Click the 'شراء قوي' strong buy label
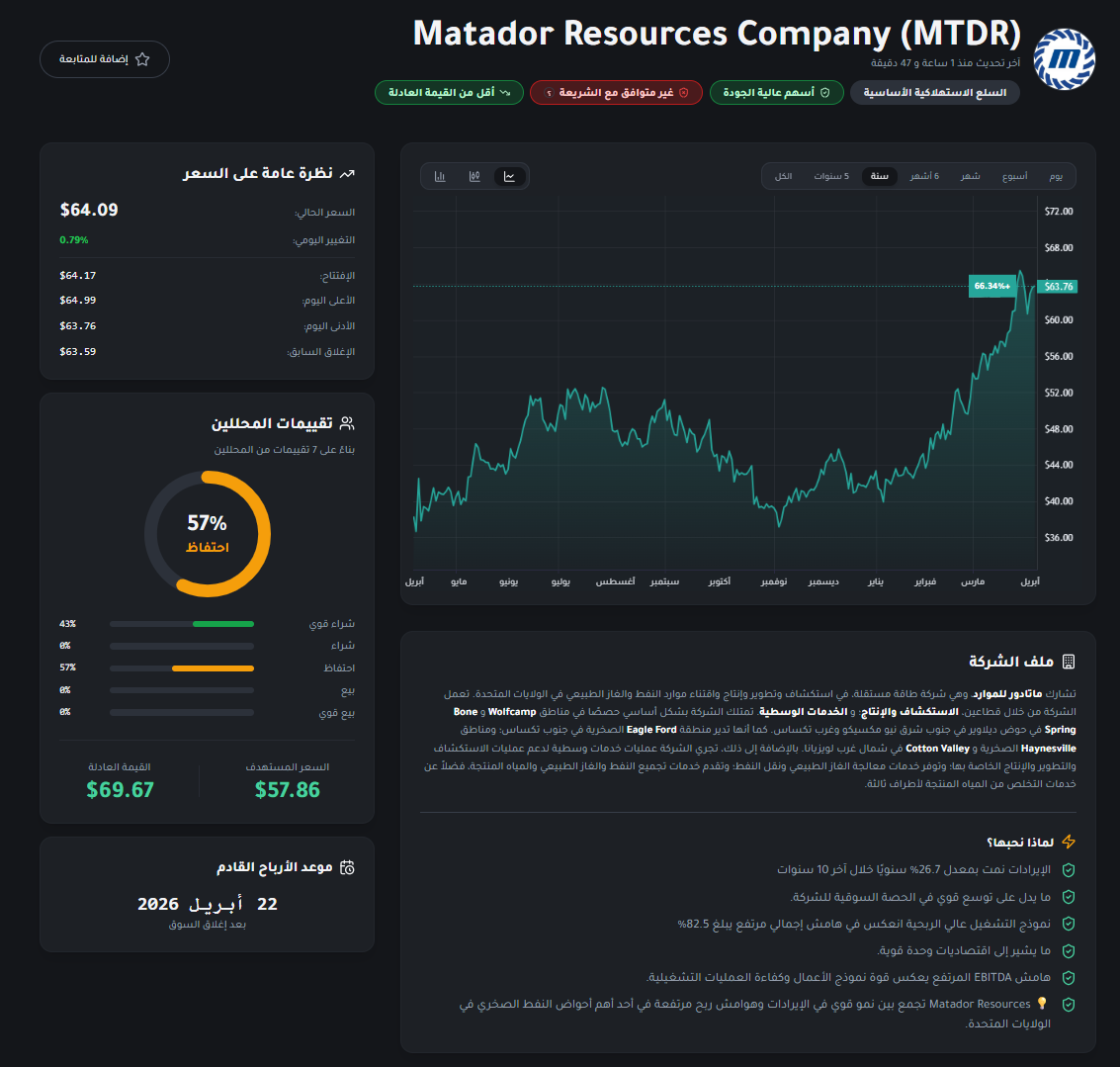 click(331, 624)
